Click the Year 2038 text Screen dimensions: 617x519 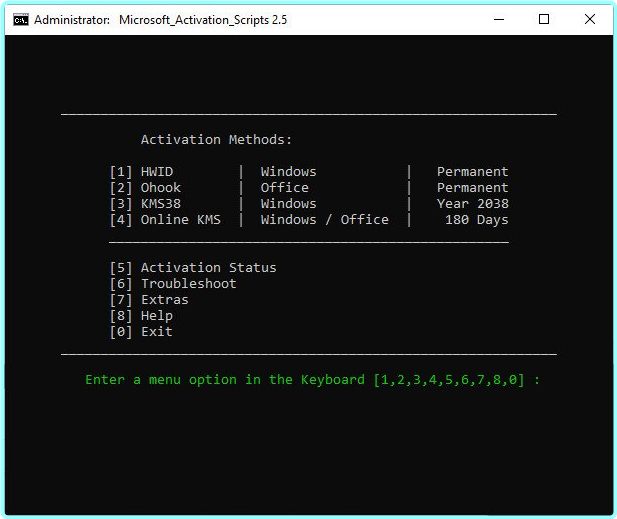coord(472,204)
